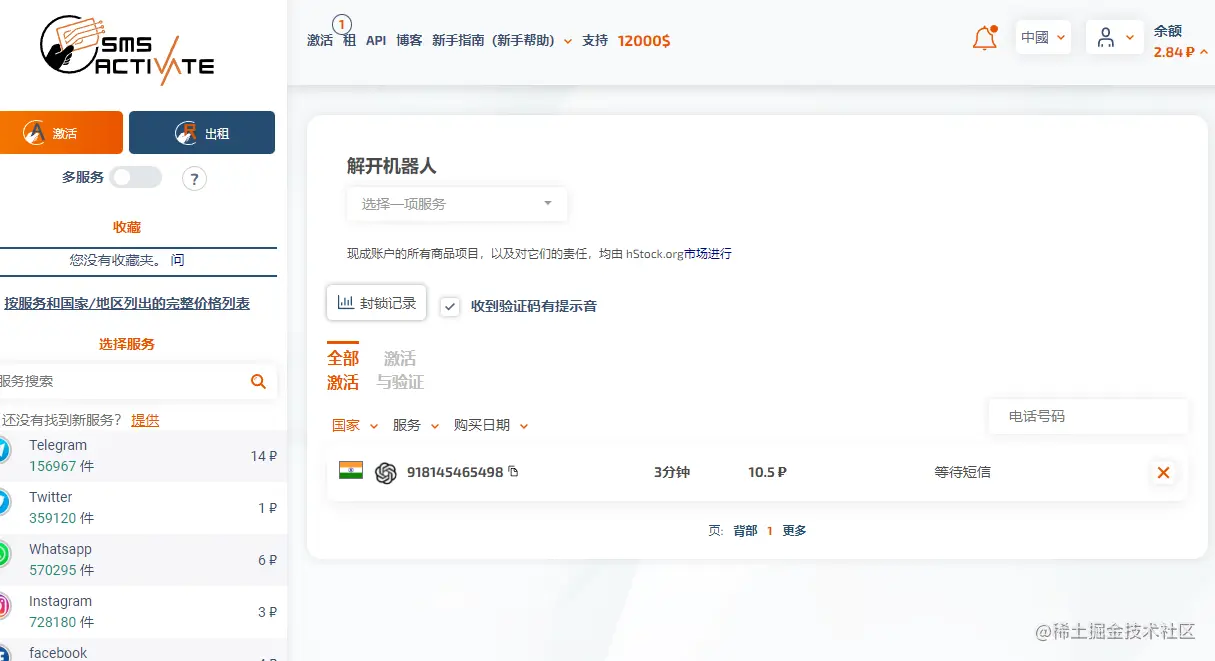This screenshot has width=1215, height=661.
Task: Click the 问 link in favorites
Action: [177, 260]
